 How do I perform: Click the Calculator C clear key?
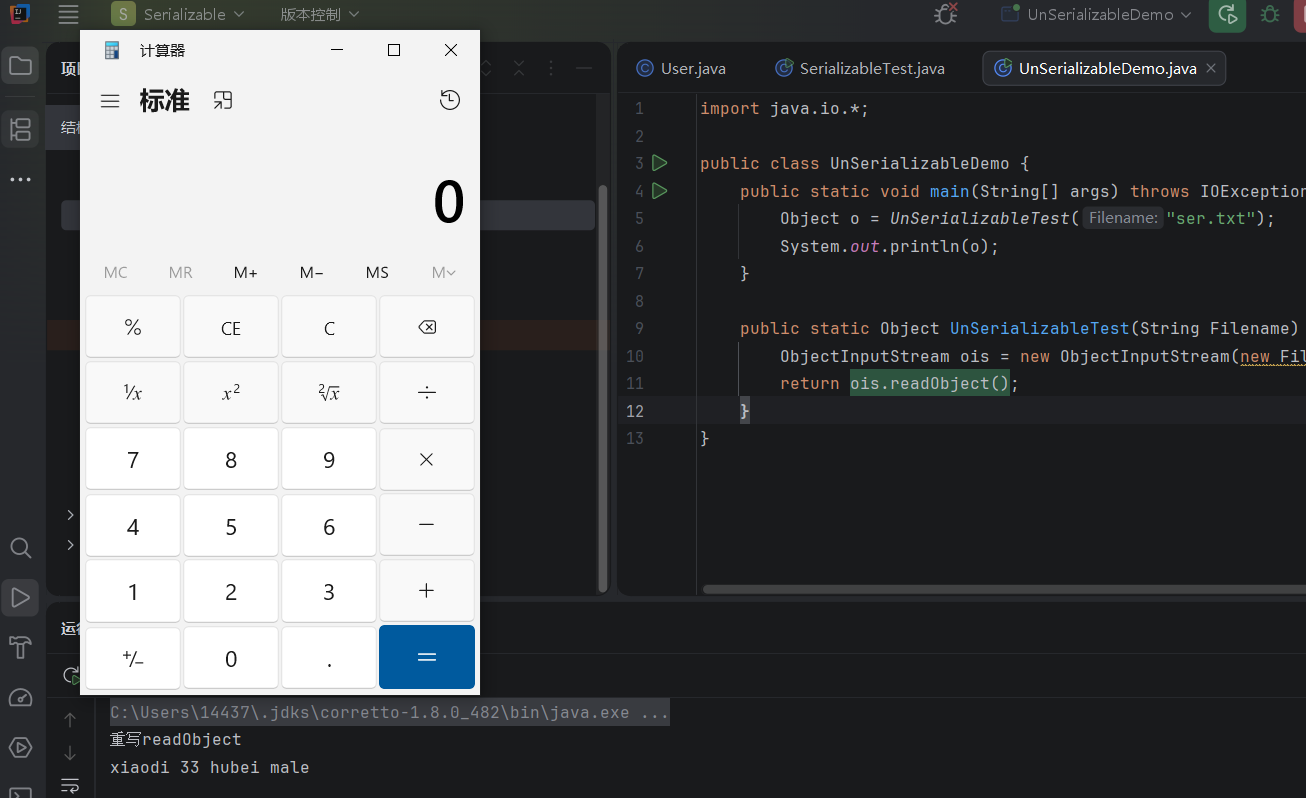coord(329,327)
